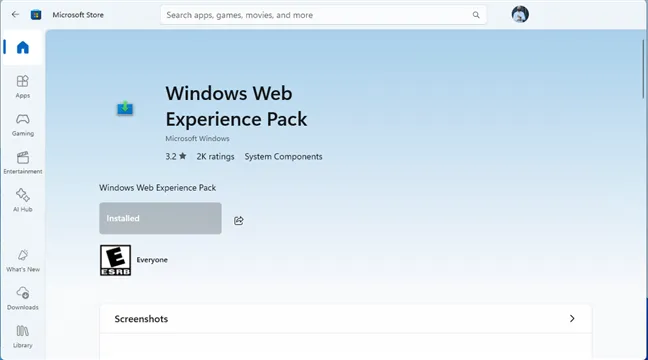The width and height of the screenshot is (648, 360).
Task: Open the Gaming section
Action: (x=23, y=125)
